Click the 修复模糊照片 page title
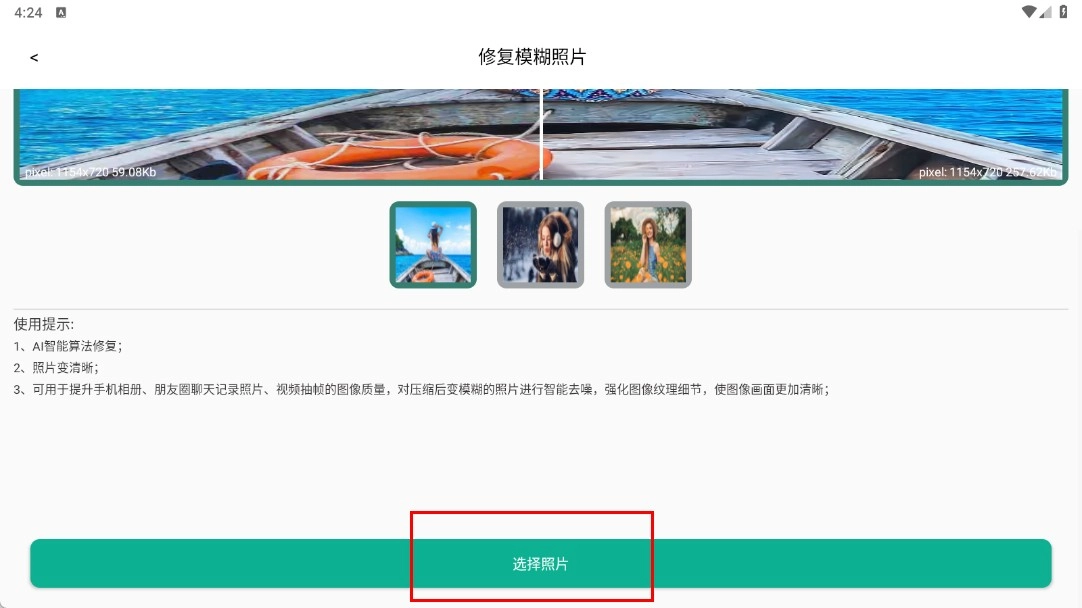Image resolution: width=1082 pixels, height=608 pixels. [532, 57]
